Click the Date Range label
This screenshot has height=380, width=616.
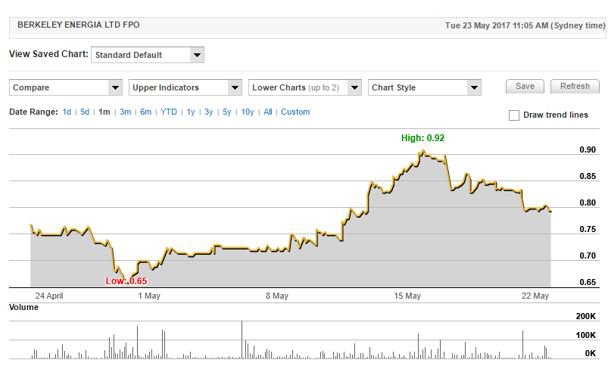(34, 112)
